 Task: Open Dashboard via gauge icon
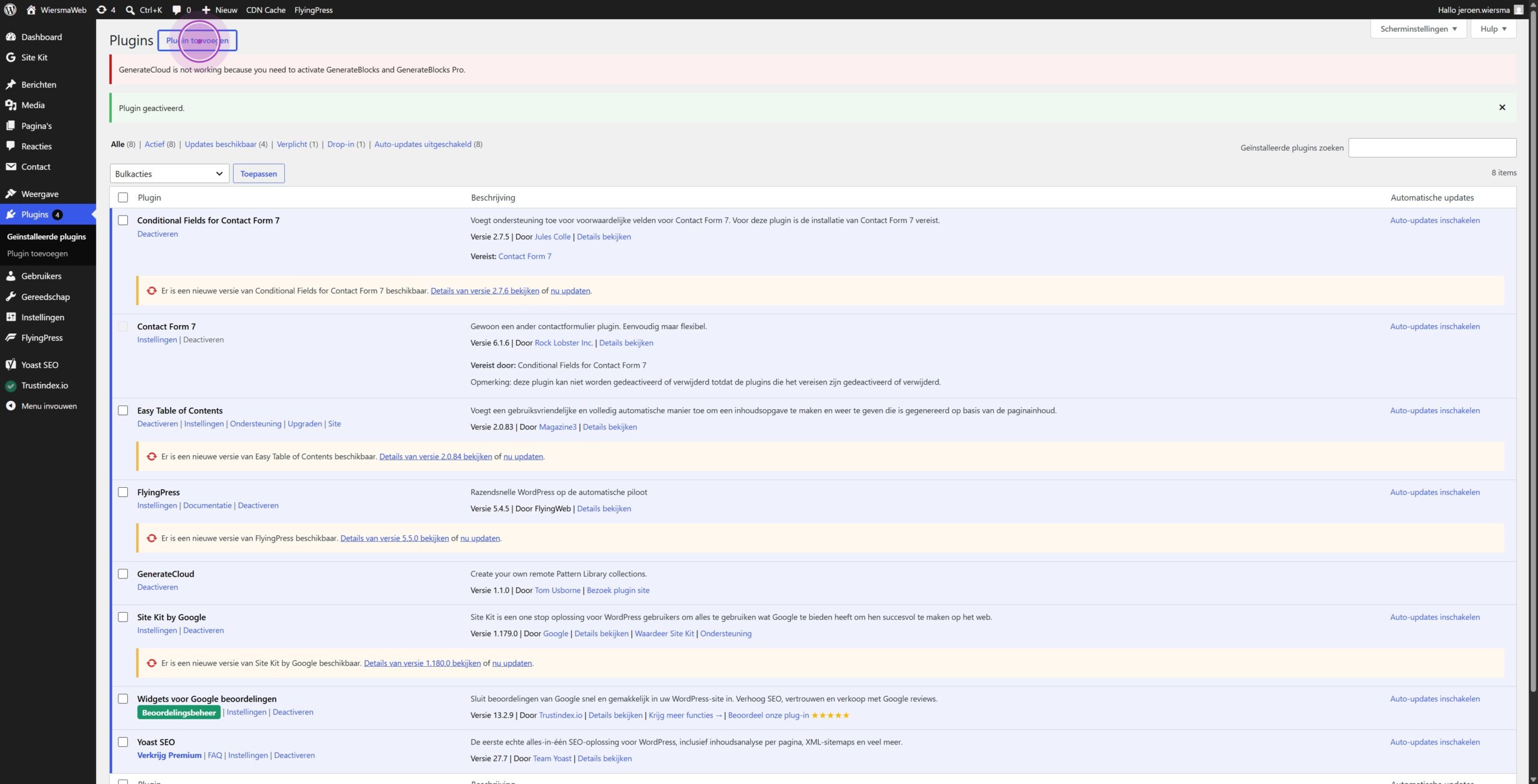click(x=11, y=37)
